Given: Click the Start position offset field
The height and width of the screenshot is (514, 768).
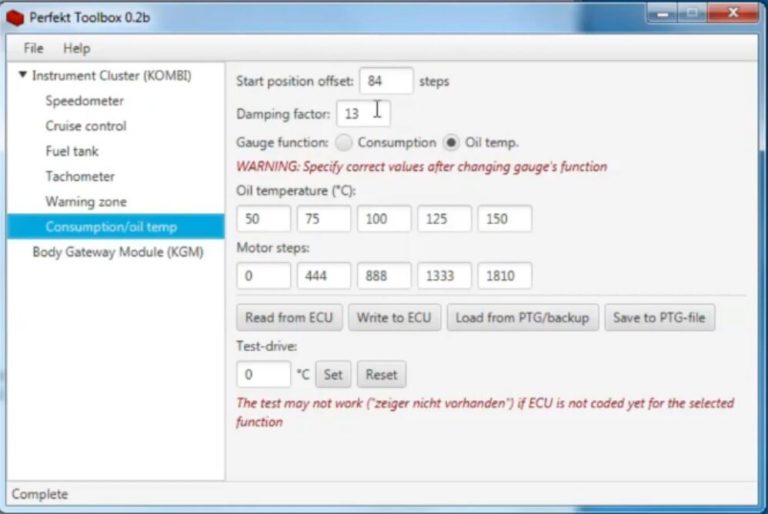Looking at the screenshot, I should click(x=386, y=81).
